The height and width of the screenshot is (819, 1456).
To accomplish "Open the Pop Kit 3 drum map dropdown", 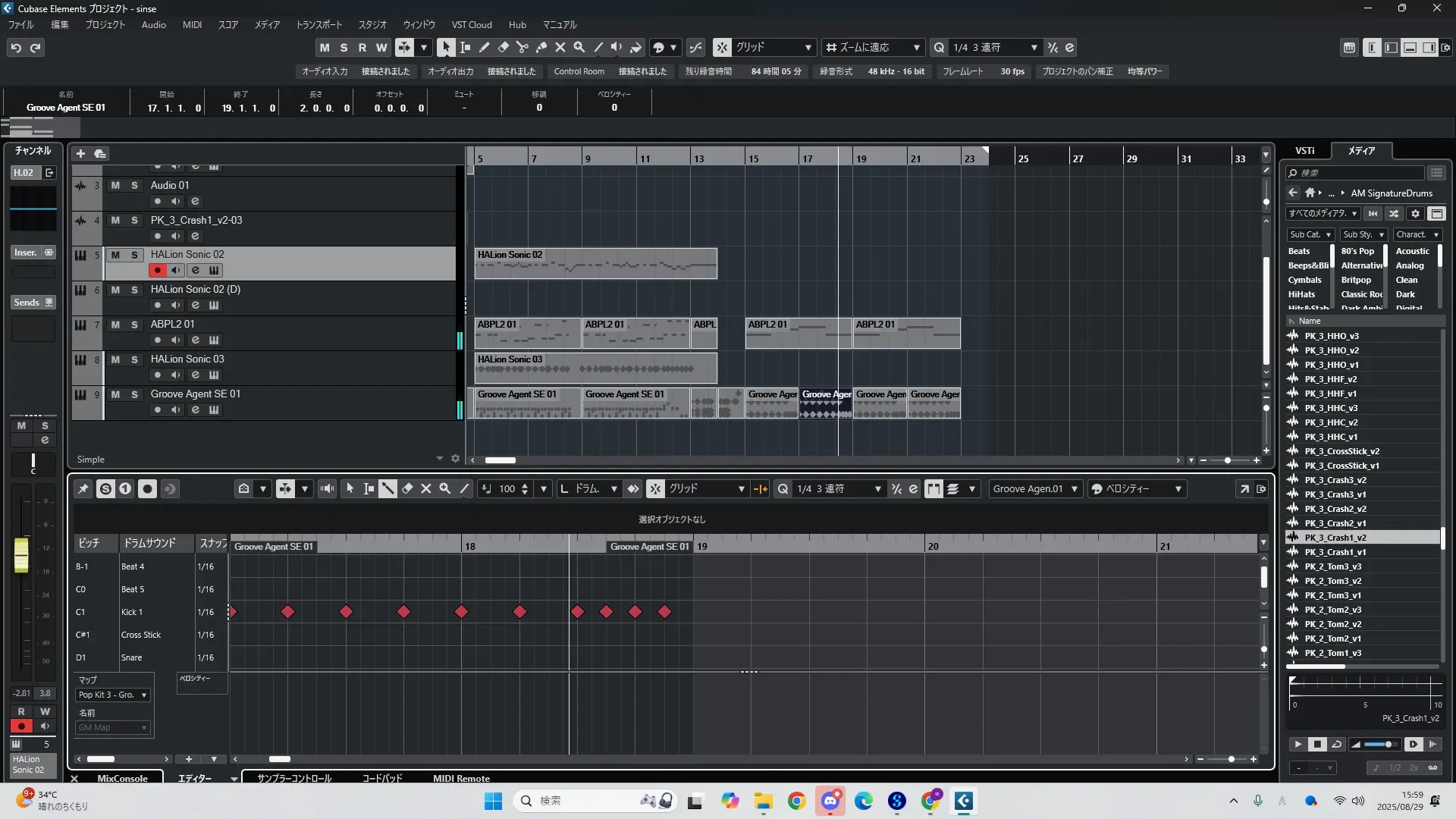I will pos(113,695).
